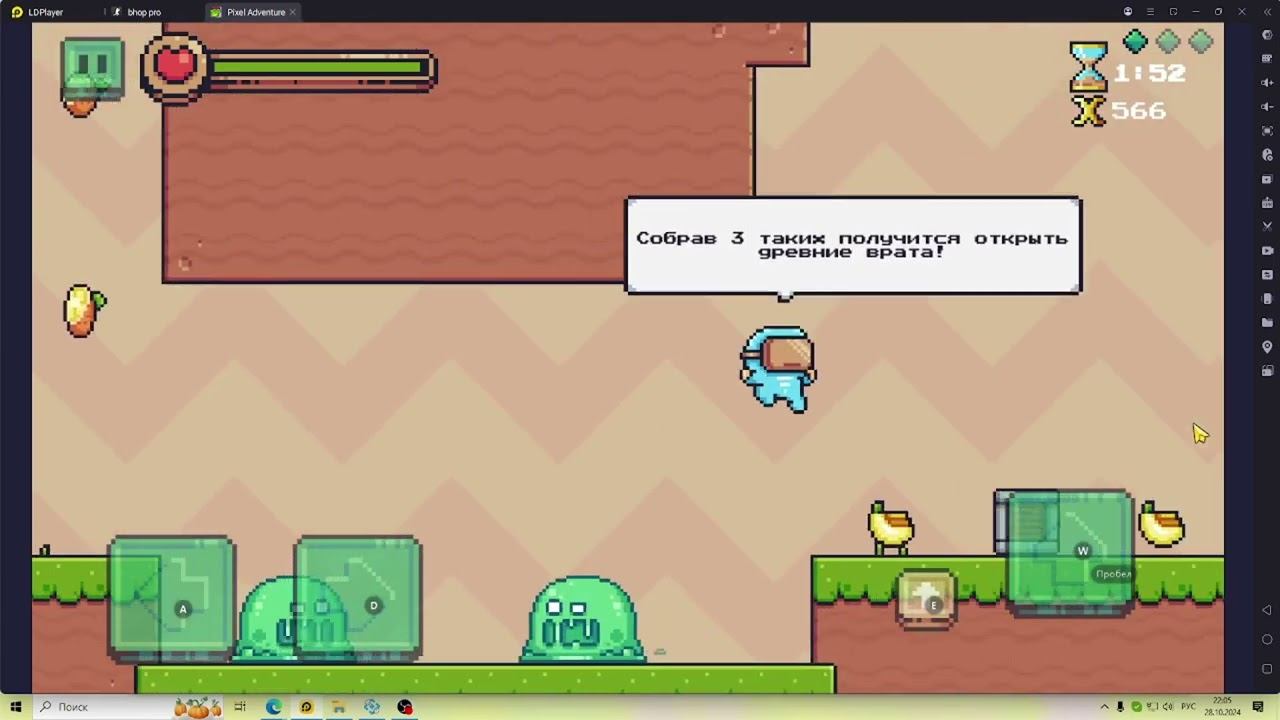The width and height of the screenshot is (1280, 720).
Task: Tap the on-screen move-left A control
Action: (172, 599)
